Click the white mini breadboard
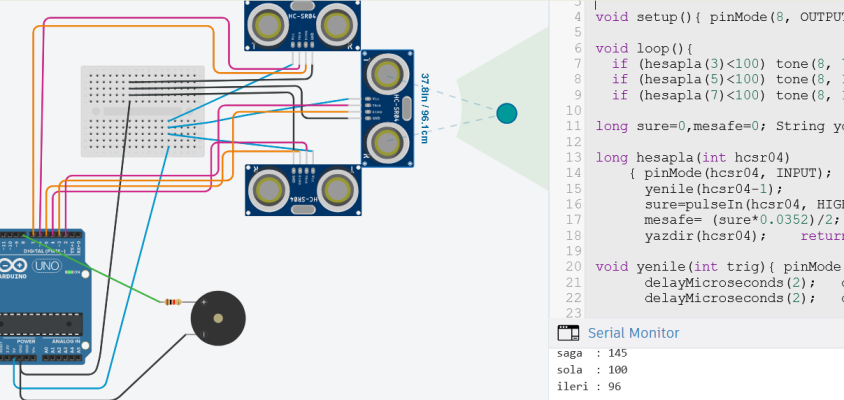This screenshot has height=400, width=844. 142,110
